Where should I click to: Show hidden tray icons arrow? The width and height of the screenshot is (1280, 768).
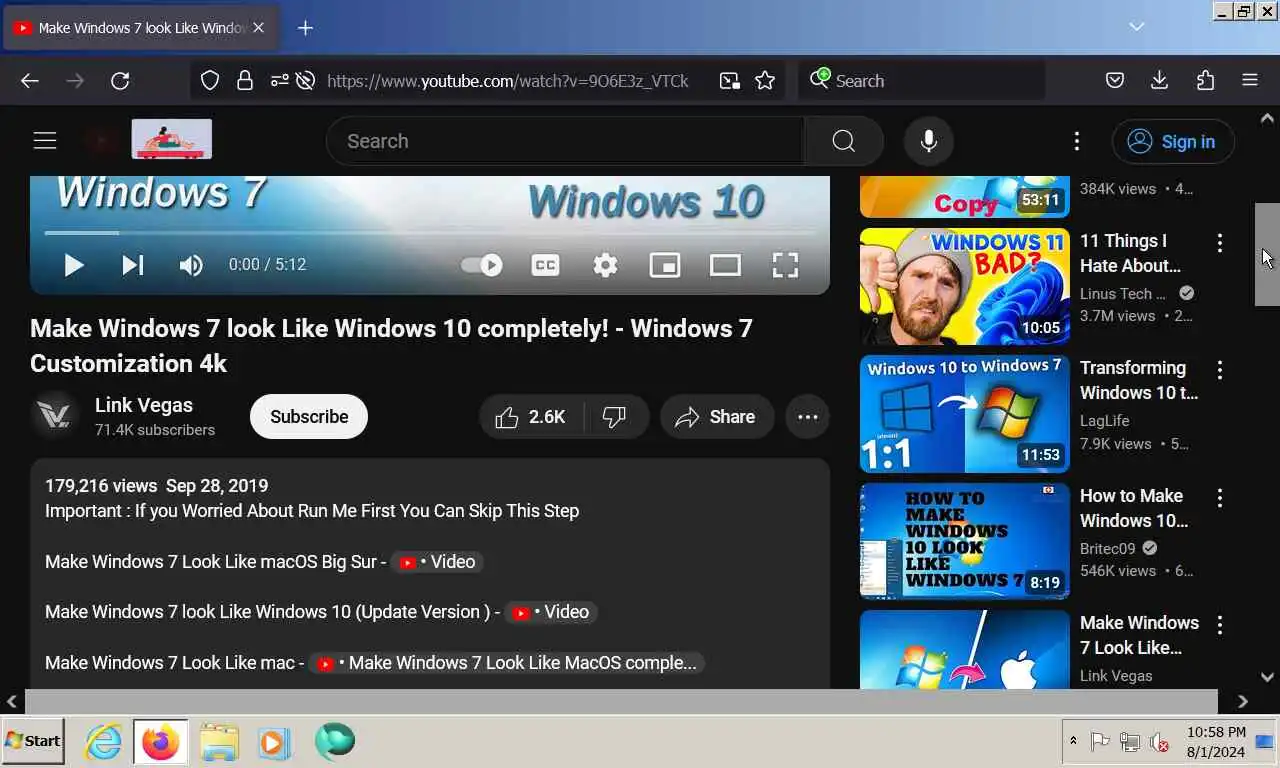pos(1074,741)
